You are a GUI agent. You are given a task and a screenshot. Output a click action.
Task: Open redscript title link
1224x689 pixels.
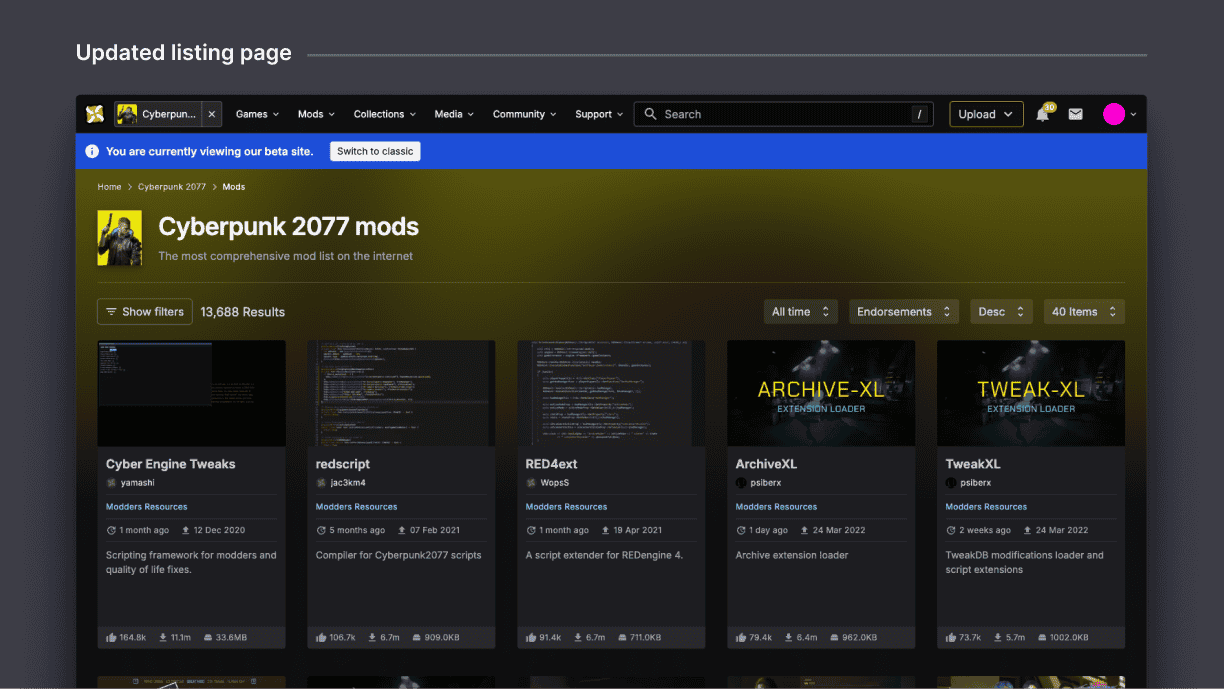pyautogui.click(x=344, y=464)
